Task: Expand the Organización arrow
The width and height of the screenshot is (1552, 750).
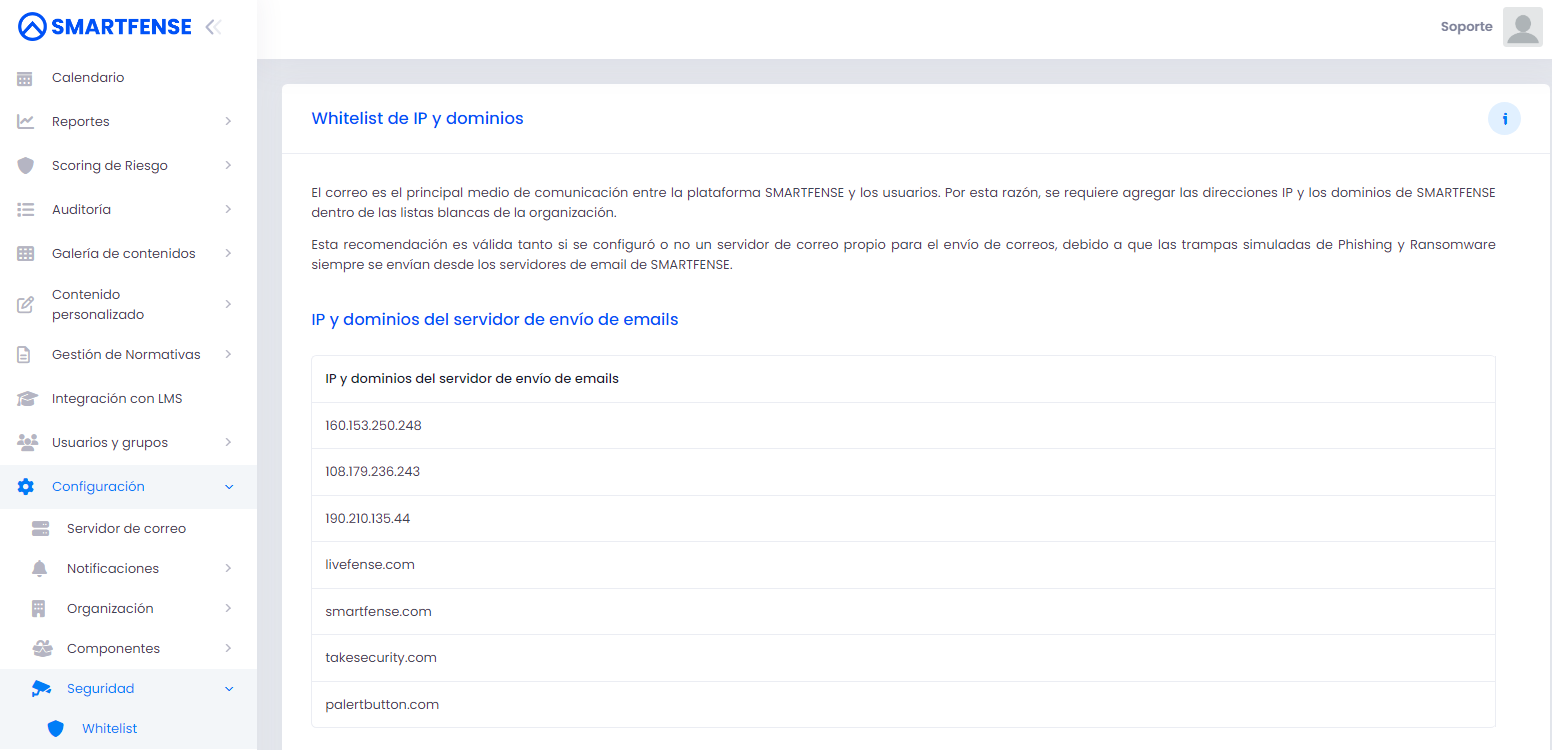Action: coord(228,609)
